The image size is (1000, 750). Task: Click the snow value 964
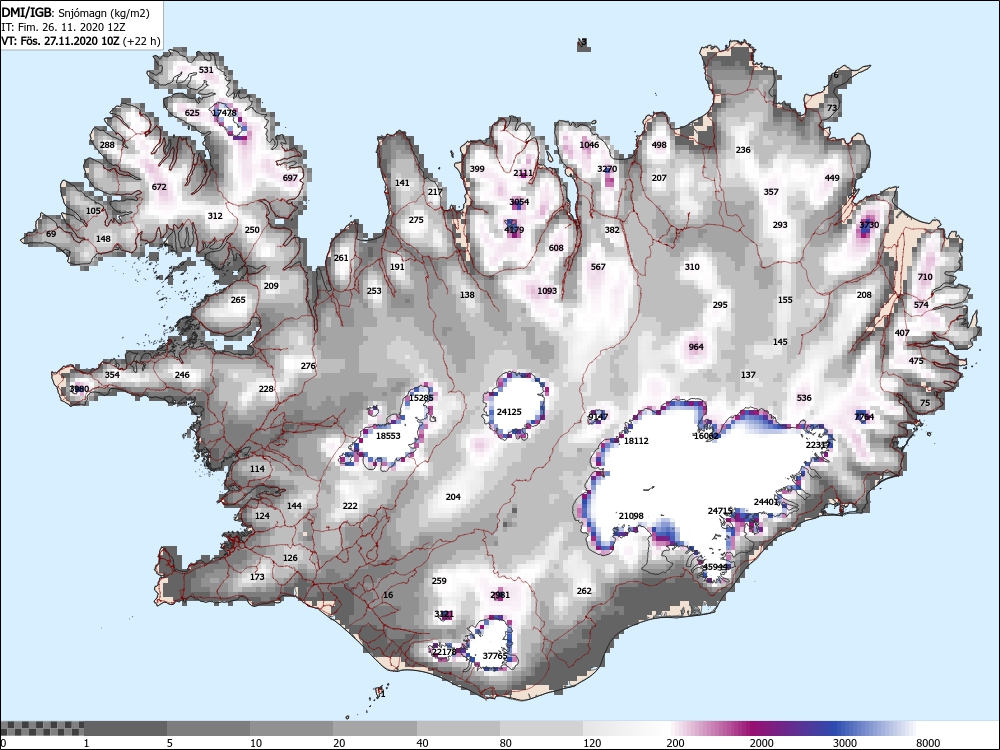coord(696,347)
